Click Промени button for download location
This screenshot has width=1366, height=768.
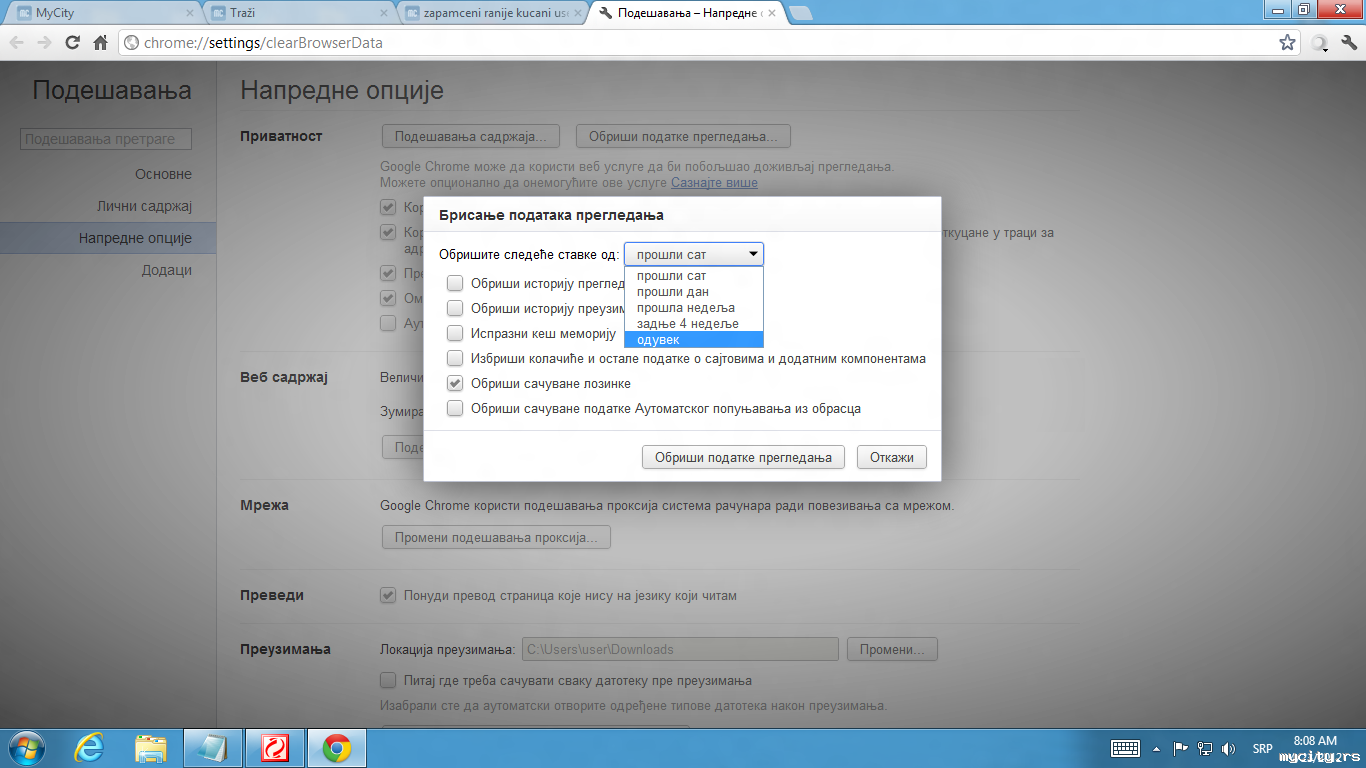(x=892, y=649)
